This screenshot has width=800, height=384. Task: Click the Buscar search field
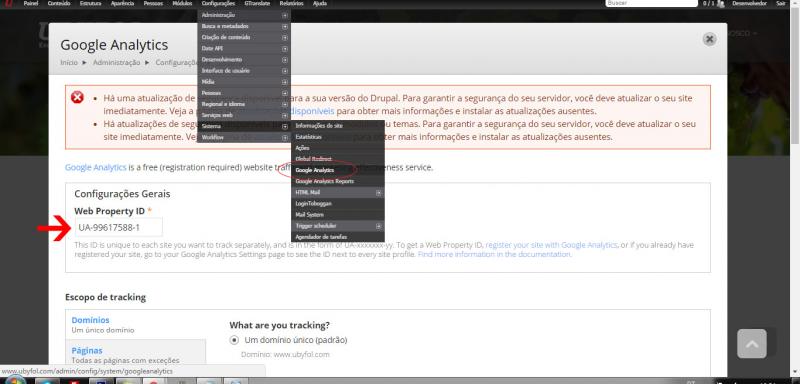pyautogui.click(x=652, y=4)
